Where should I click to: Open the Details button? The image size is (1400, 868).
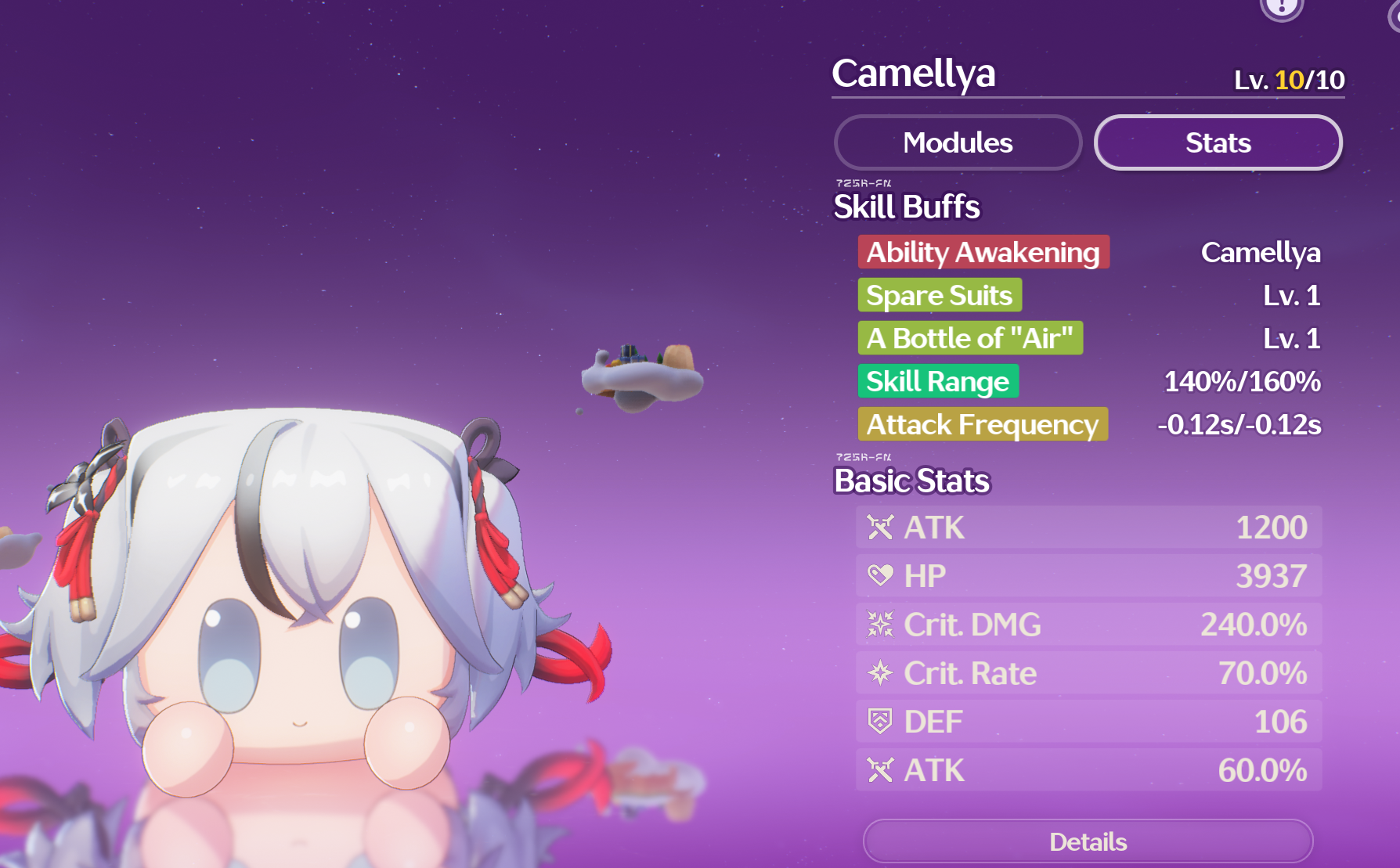[x=1088, y=841]
